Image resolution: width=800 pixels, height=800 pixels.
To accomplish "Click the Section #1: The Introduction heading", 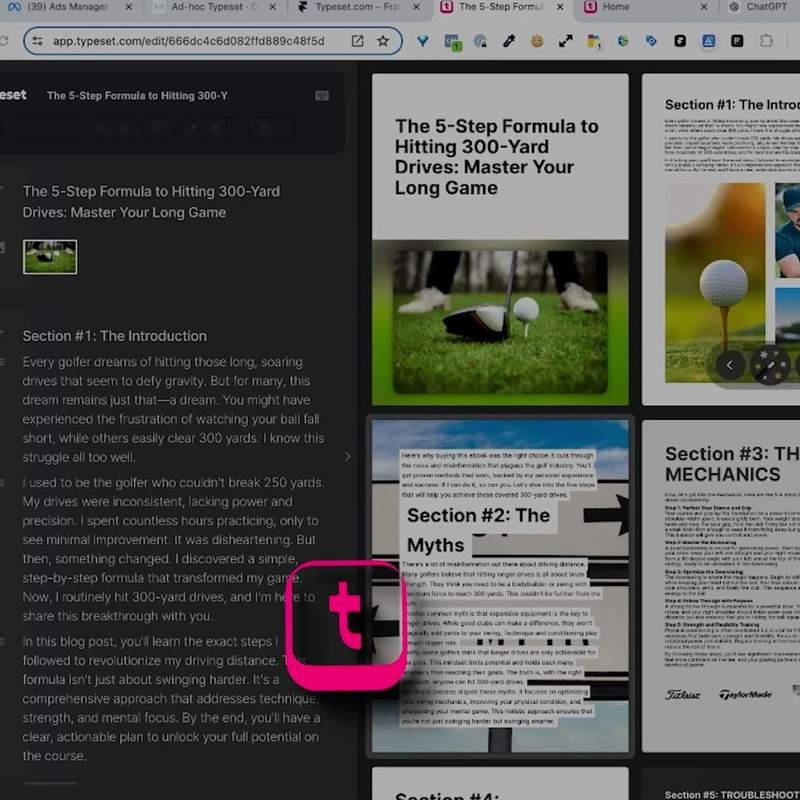I will [115, 336].
